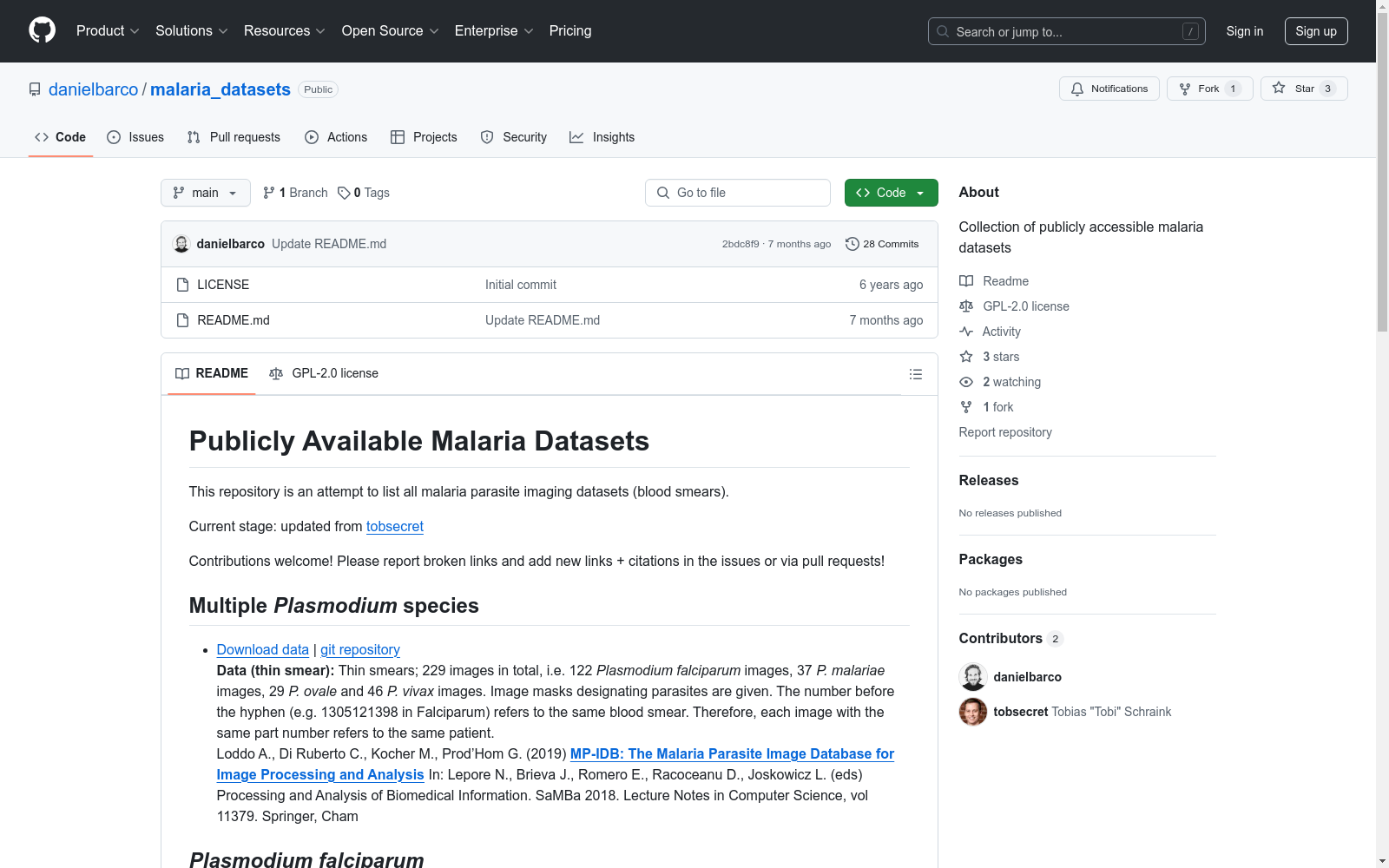The image size is (1389, 868).
Task: Click the magnifier icon in the search bar
Action: pyautogui.click(x=943, y=31)
